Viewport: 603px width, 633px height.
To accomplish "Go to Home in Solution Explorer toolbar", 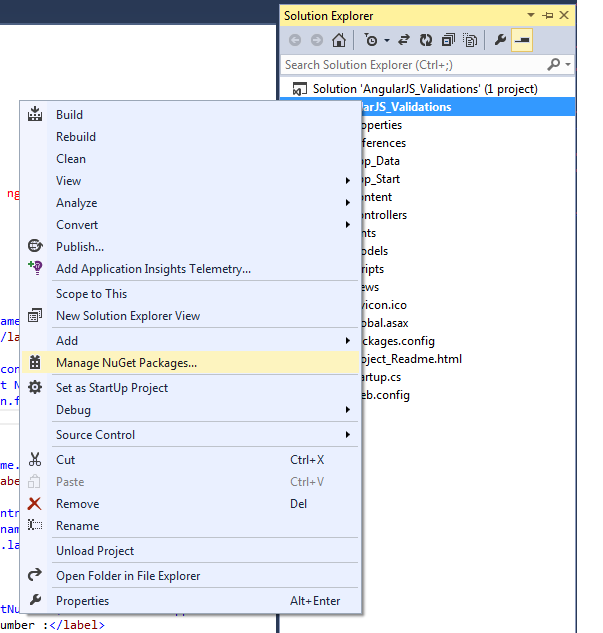I will [339, 40].
